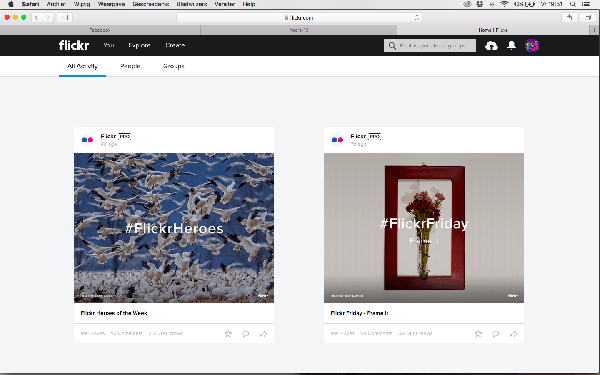600x375 pixels.
Task: Go forward with Safari's forward arrow
Action: coord(48,17)
